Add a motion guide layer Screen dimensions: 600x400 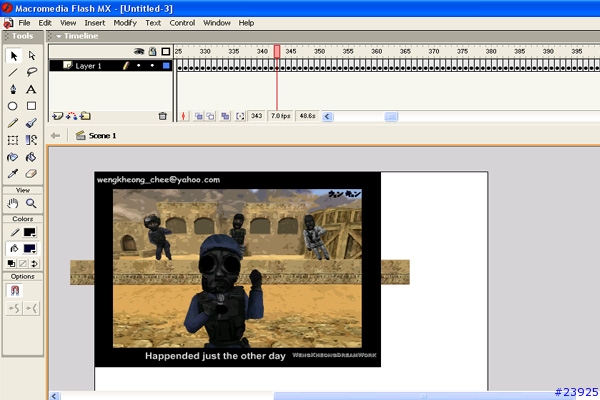[71, 116]
